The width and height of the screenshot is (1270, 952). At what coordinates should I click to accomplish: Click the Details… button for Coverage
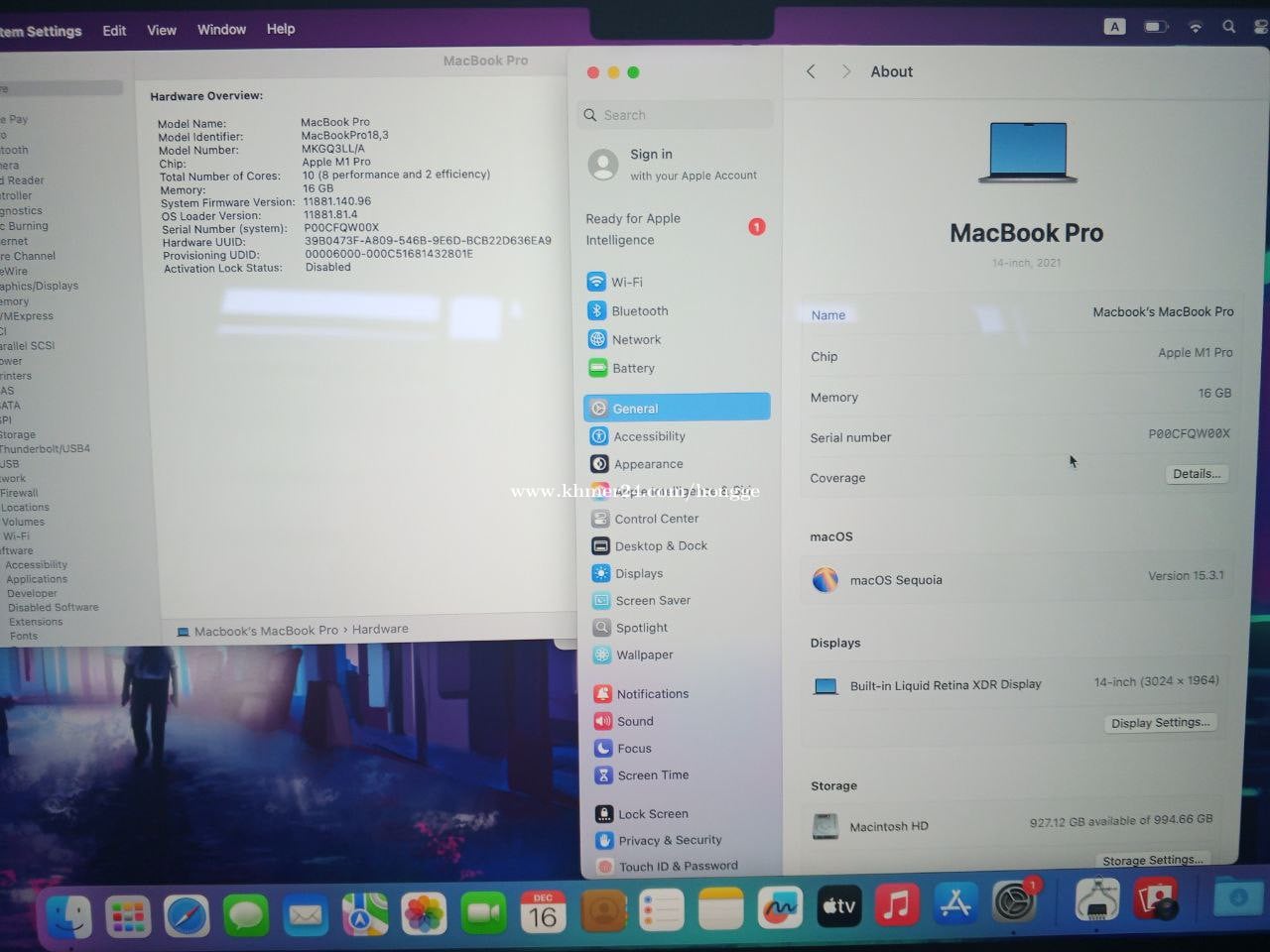point(1196,474)
